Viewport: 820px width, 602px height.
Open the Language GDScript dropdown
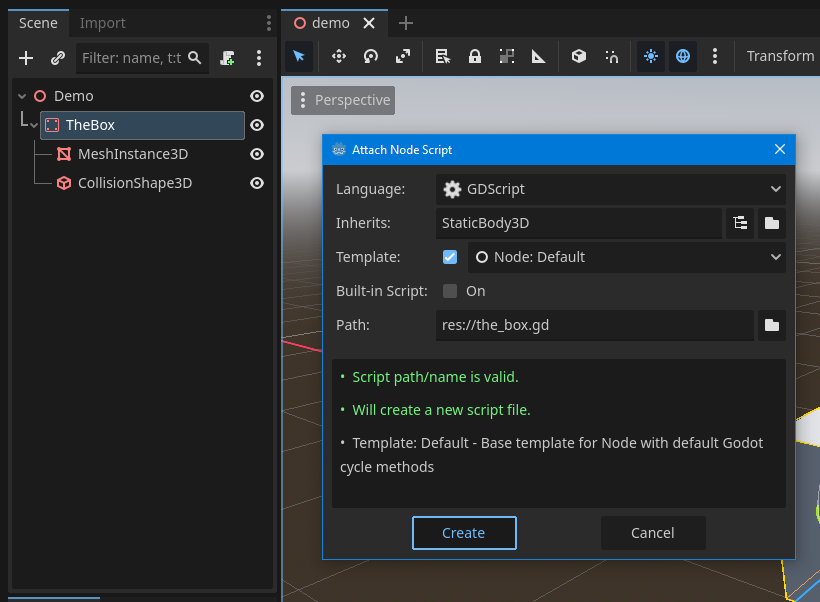coord(610,189)
